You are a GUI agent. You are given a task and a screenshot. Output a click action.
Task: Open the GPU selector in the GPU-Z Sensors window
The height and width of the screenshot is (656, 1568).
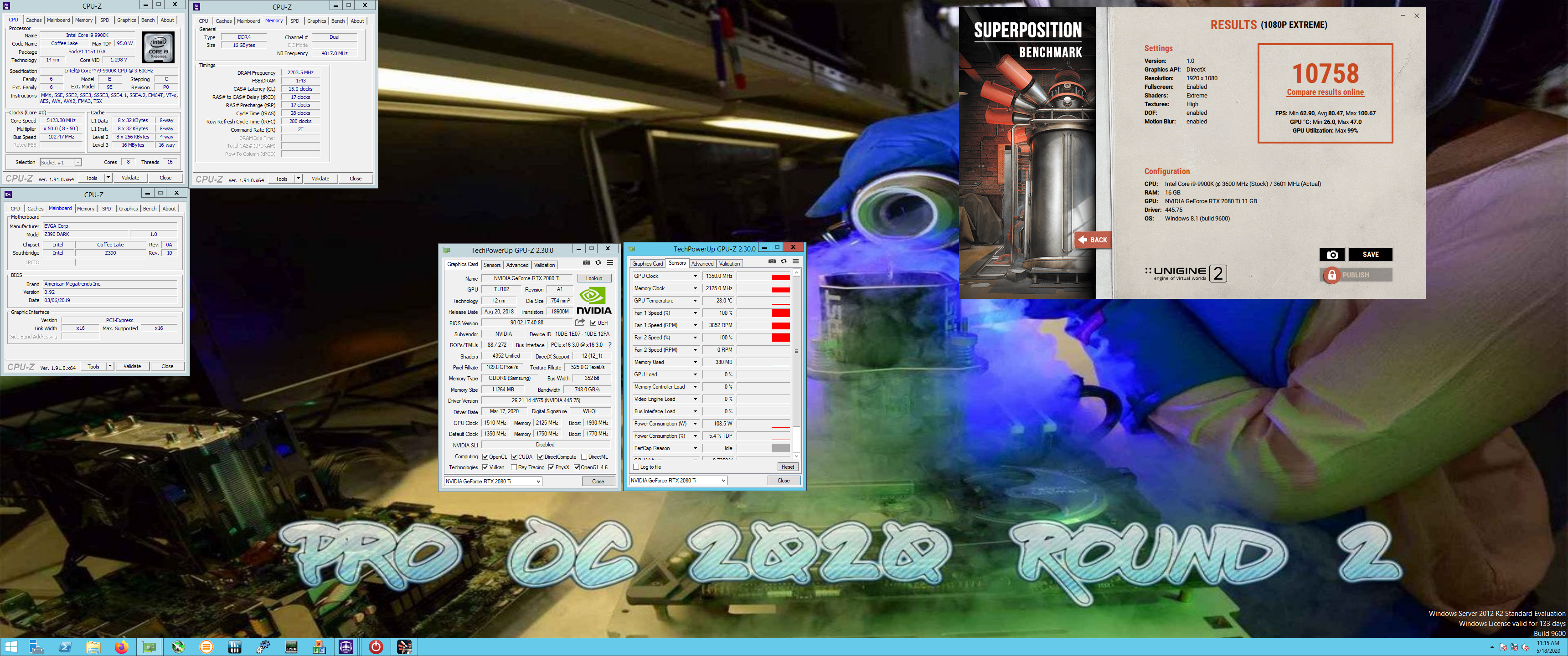(x=678, y=480)
